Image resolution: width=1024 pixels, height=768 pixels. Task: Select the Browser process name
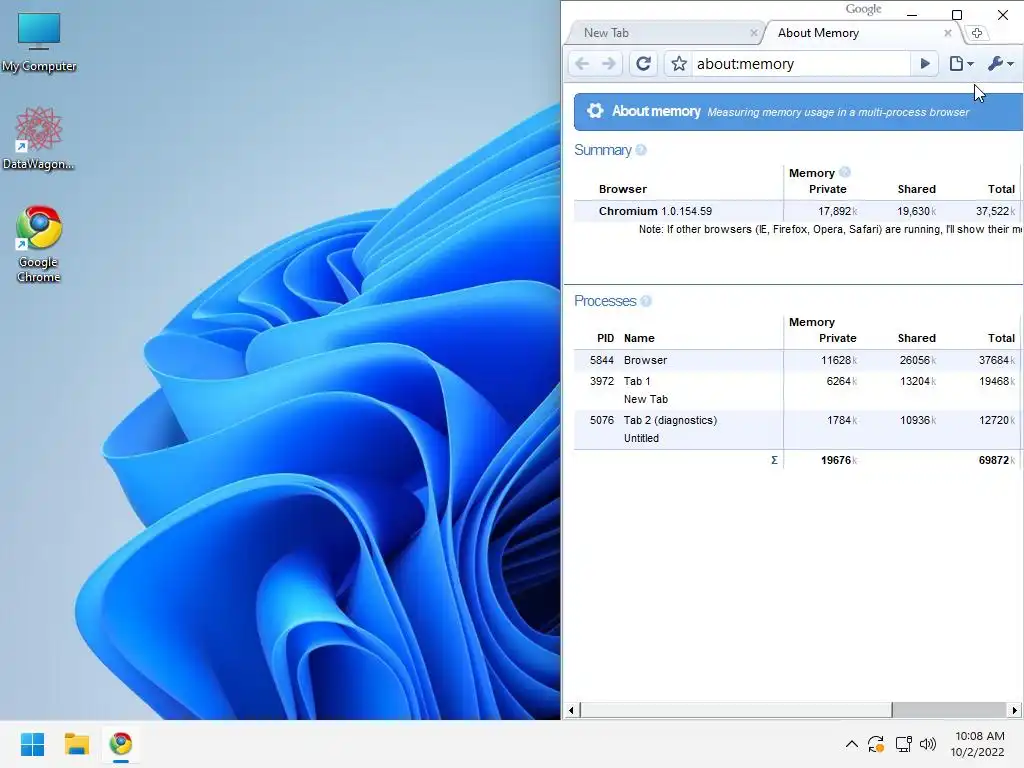645,360
